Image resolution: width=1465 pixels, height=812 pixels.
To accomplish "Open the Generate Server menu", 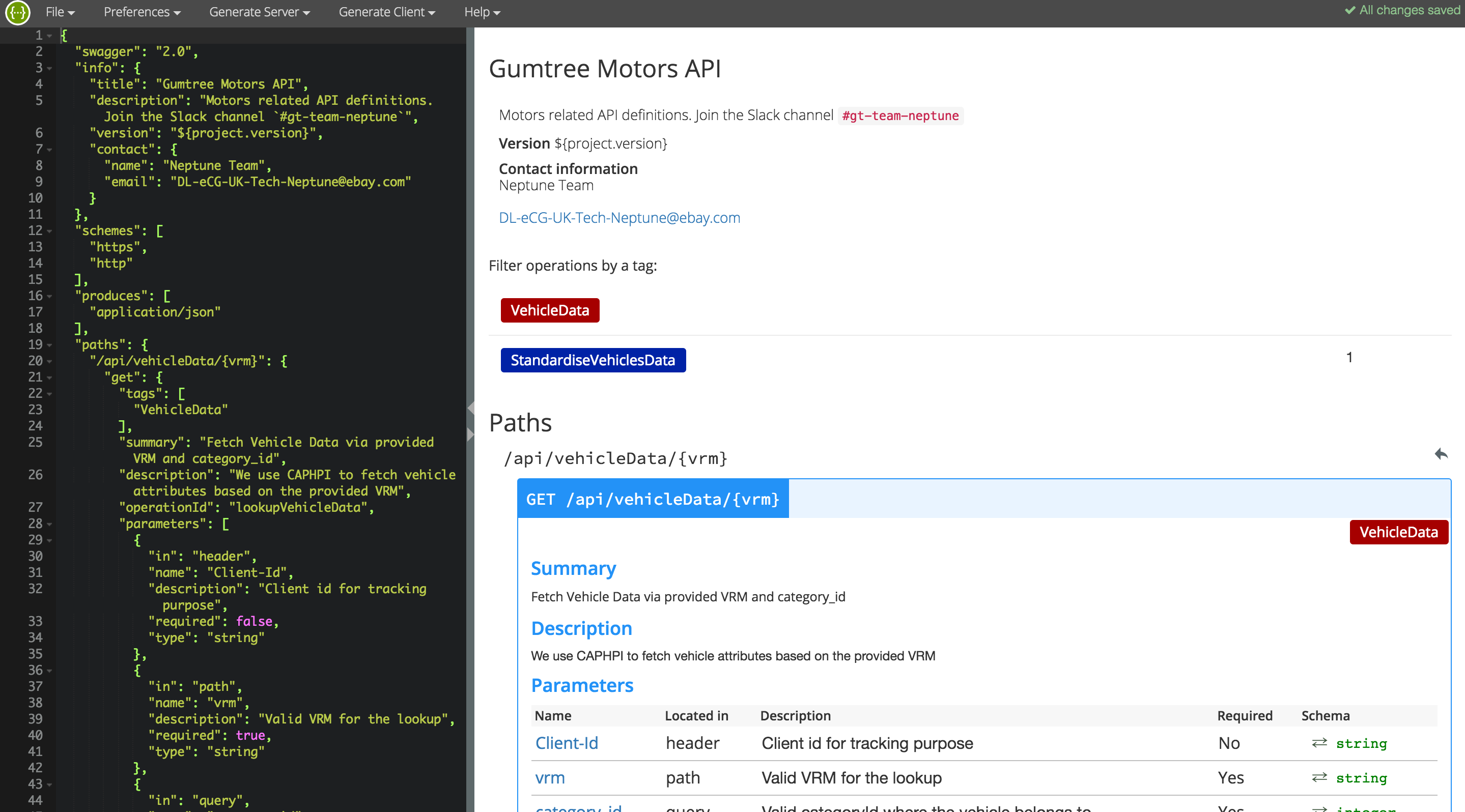I will tap(259, 12).
